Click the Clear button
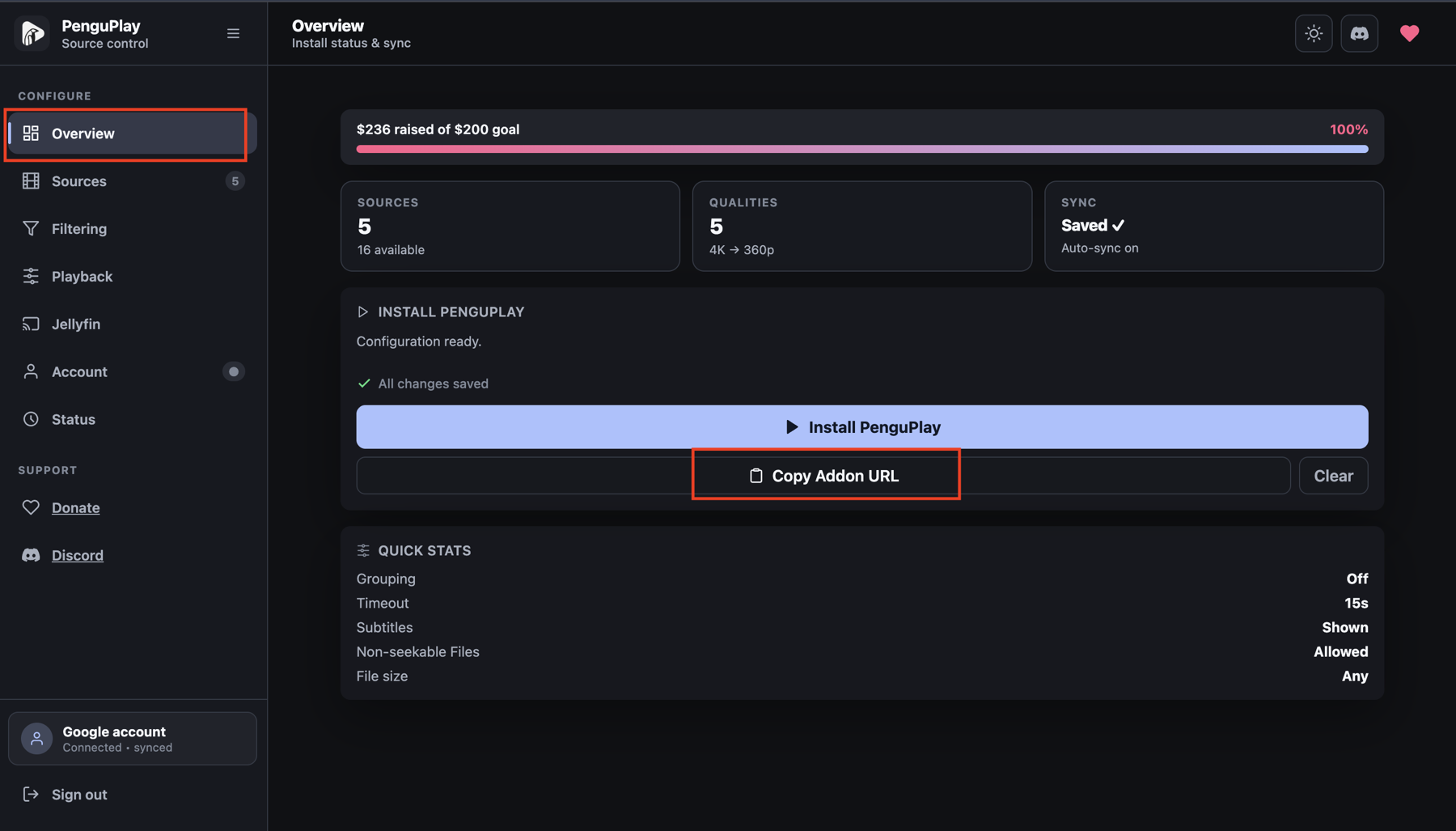1456x831 pixels. click(1334, 476)
